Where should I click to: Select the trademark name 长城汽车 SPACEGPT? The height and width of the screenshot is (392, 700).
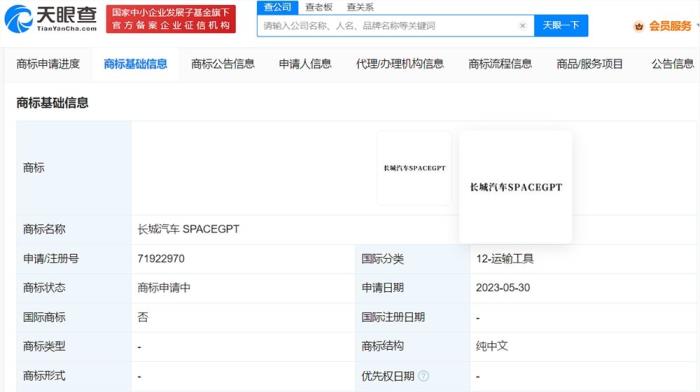pos(188,229)
